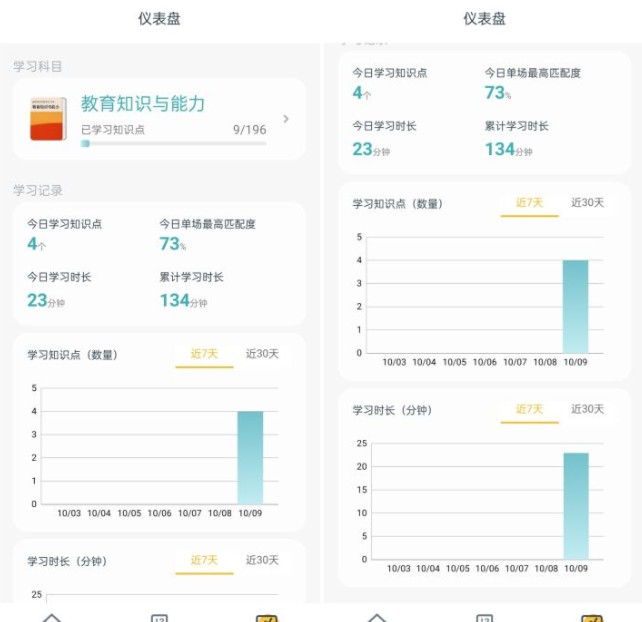Right screen: click the 23分钟 value

tap(371, 149)
